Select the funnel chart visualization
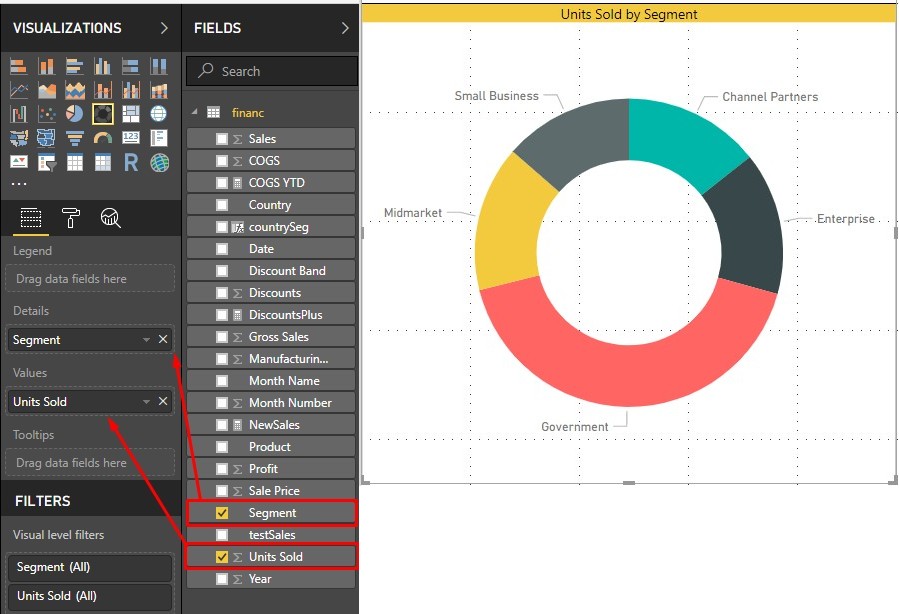The image size is (899, 614). click(75, 138)
